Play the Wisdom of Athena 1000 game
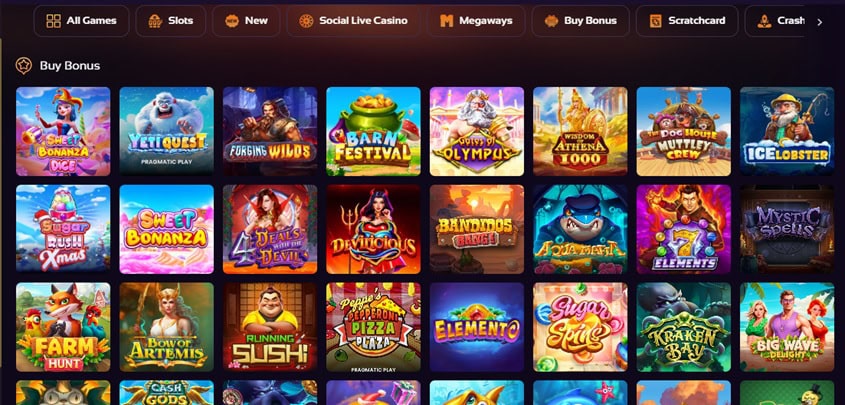The height and width of the screenshot is (405, 845). (580, 131)
